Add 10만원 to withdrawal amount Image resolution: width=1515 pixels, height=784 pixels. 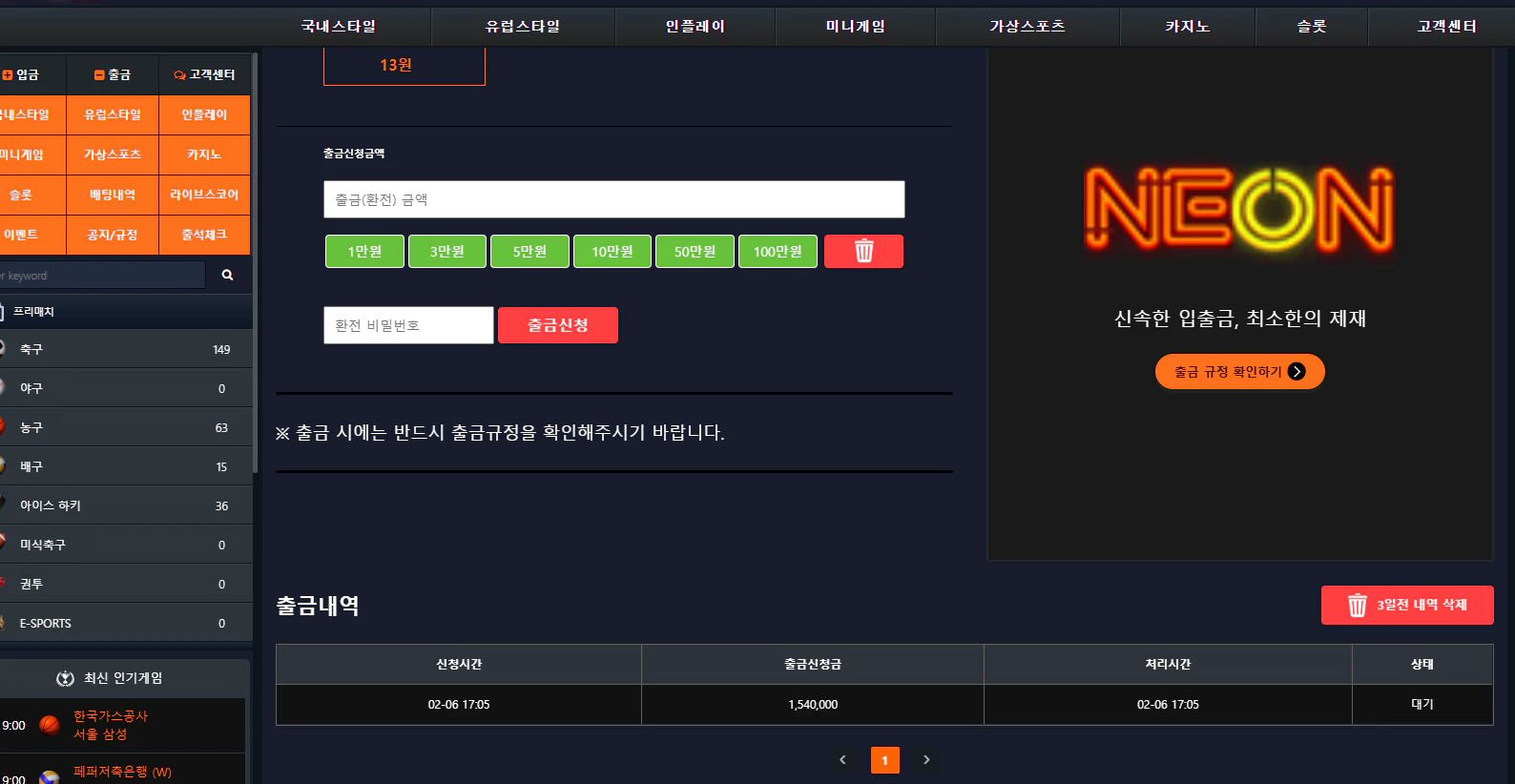click(612, 252)
